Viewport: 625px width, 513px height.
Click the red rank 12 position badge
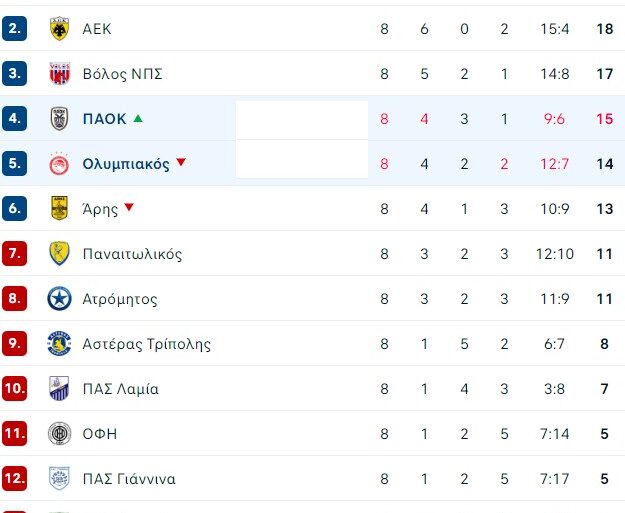tap(14, 479)
